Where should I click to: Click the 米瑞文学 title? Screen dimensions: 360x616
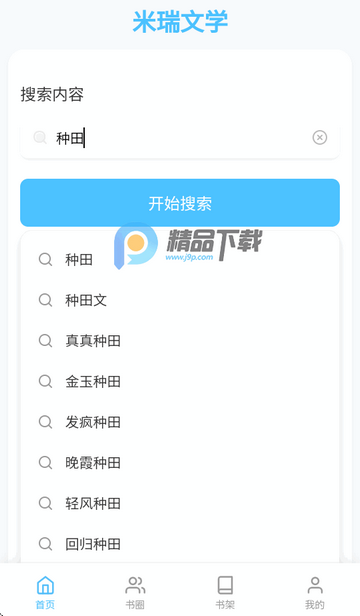coord(180,21)
